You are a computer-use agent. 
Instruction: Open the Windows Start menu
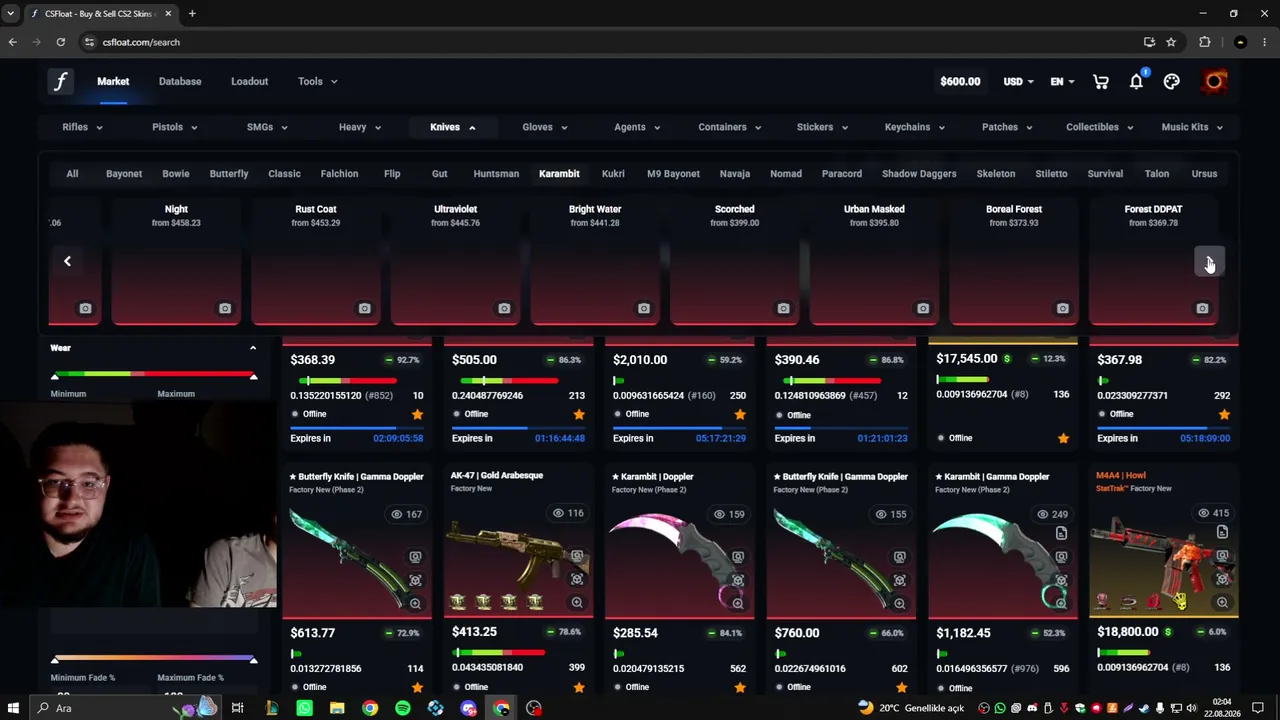(13, 708)
